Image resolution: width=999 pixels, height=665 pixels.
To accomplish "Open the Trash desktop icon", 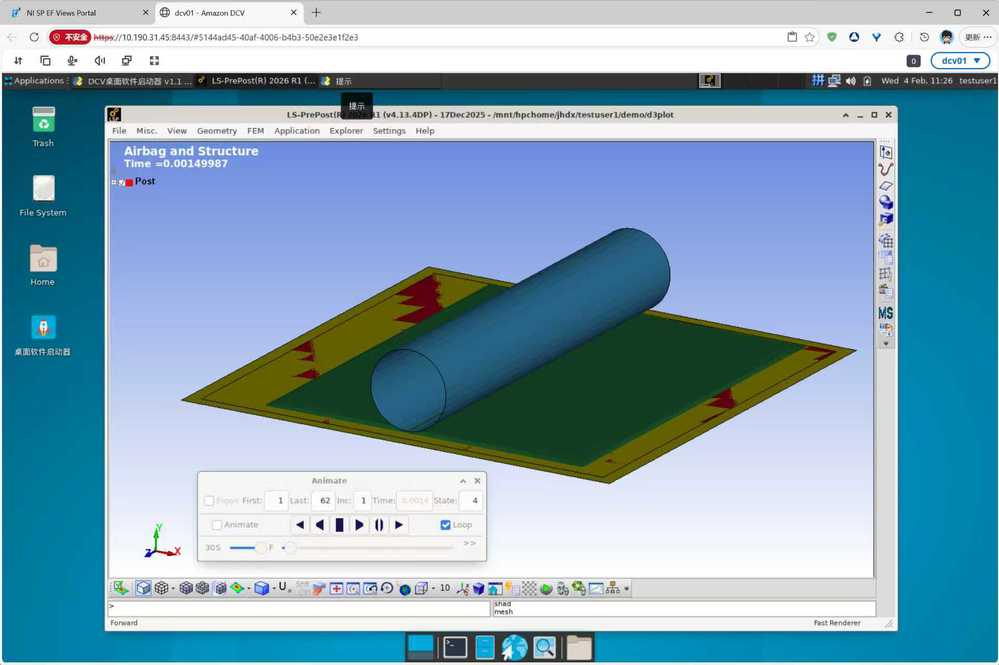I will tap(43, 120).
